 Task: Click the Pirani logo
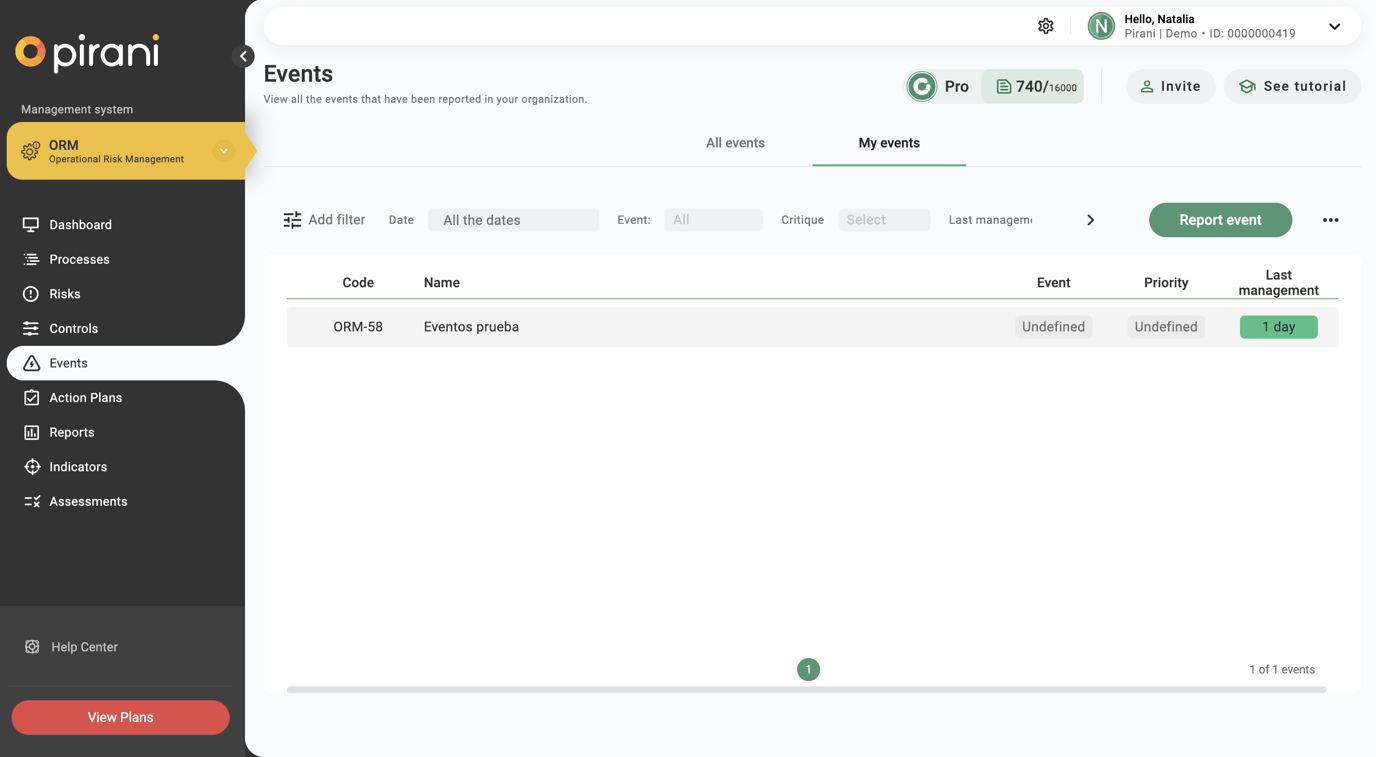tap(87, 53)
